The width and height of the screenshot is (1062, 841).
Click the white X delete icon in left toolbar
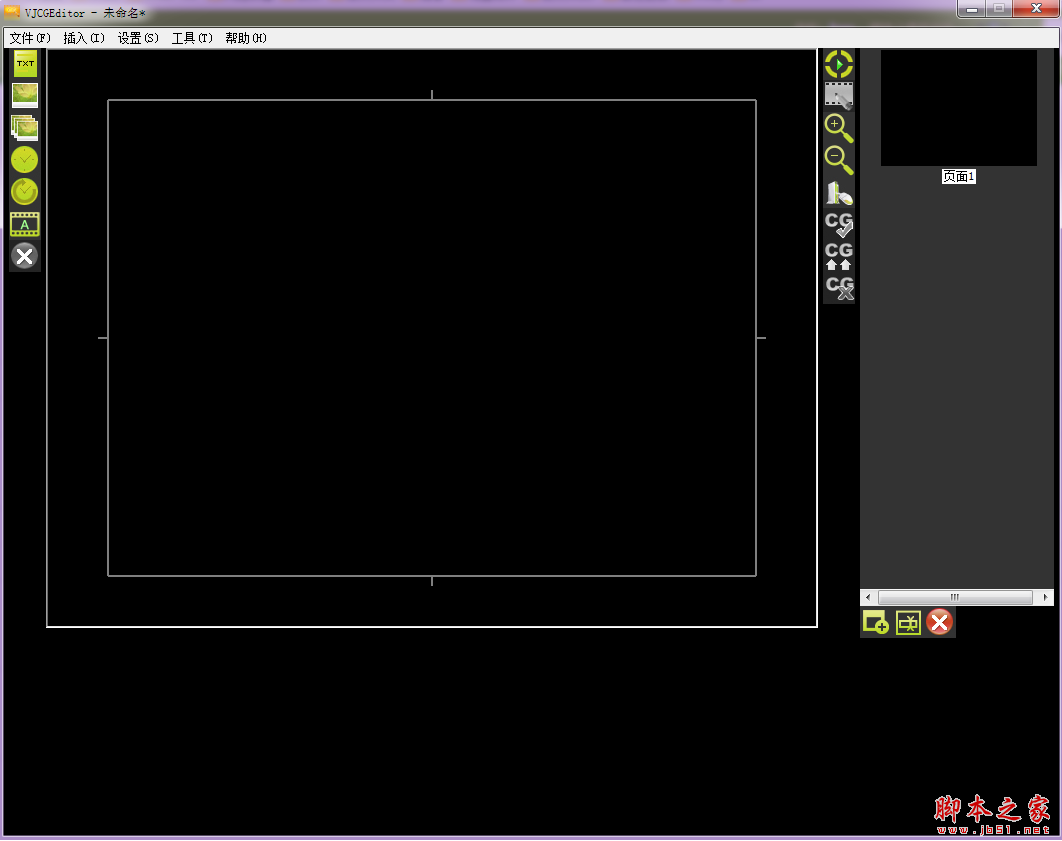coord(25,257)
